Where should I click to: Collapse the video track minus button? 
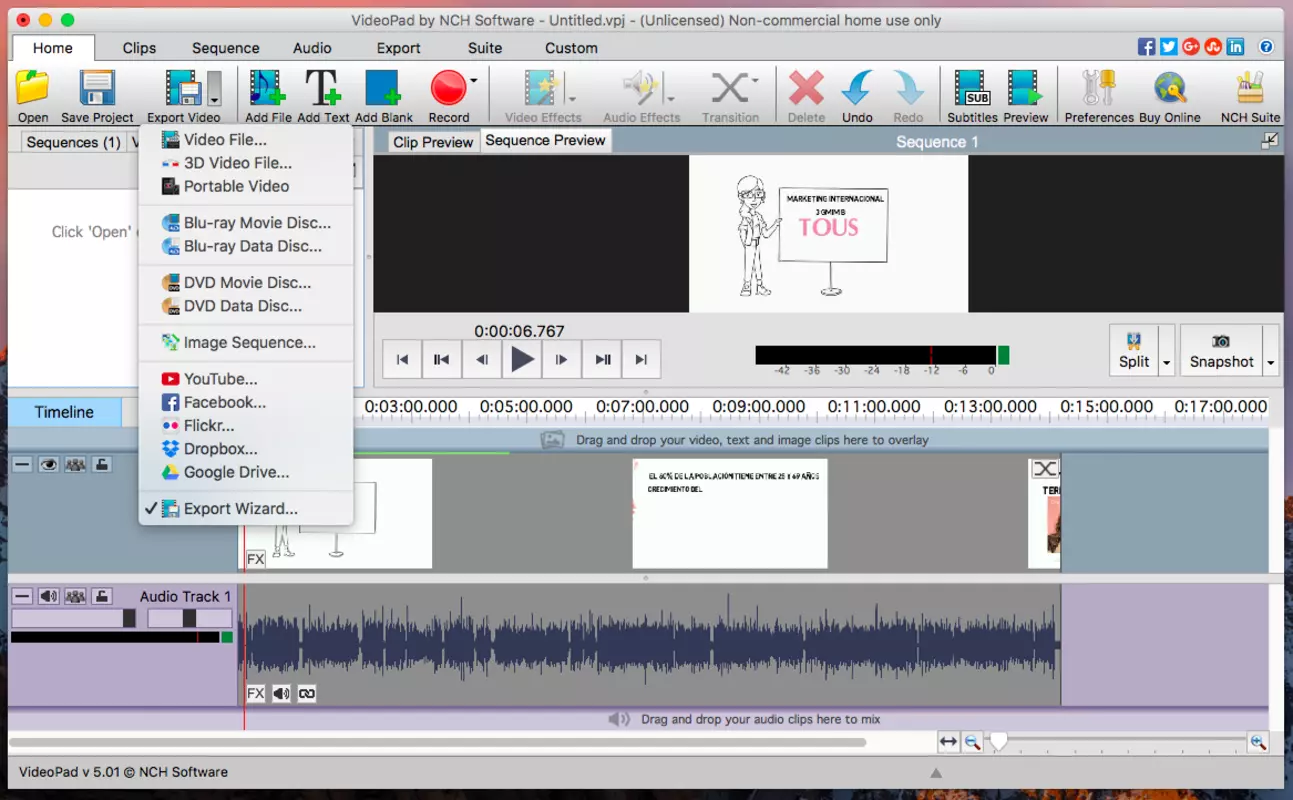pos(22,464)
